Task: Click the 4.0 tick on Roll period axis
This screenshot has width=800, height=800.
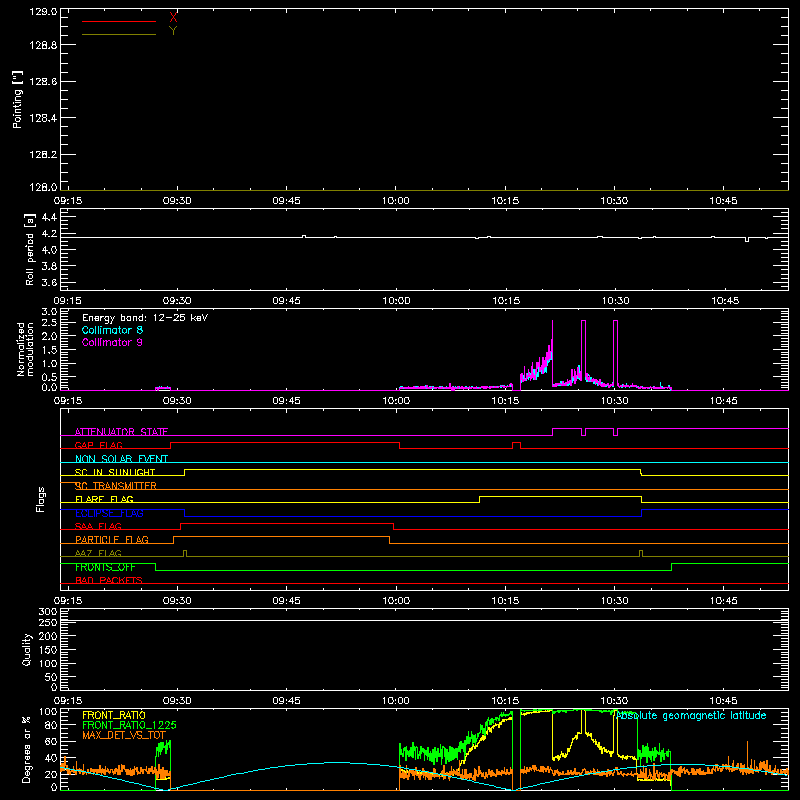Action: coord(49,250)
